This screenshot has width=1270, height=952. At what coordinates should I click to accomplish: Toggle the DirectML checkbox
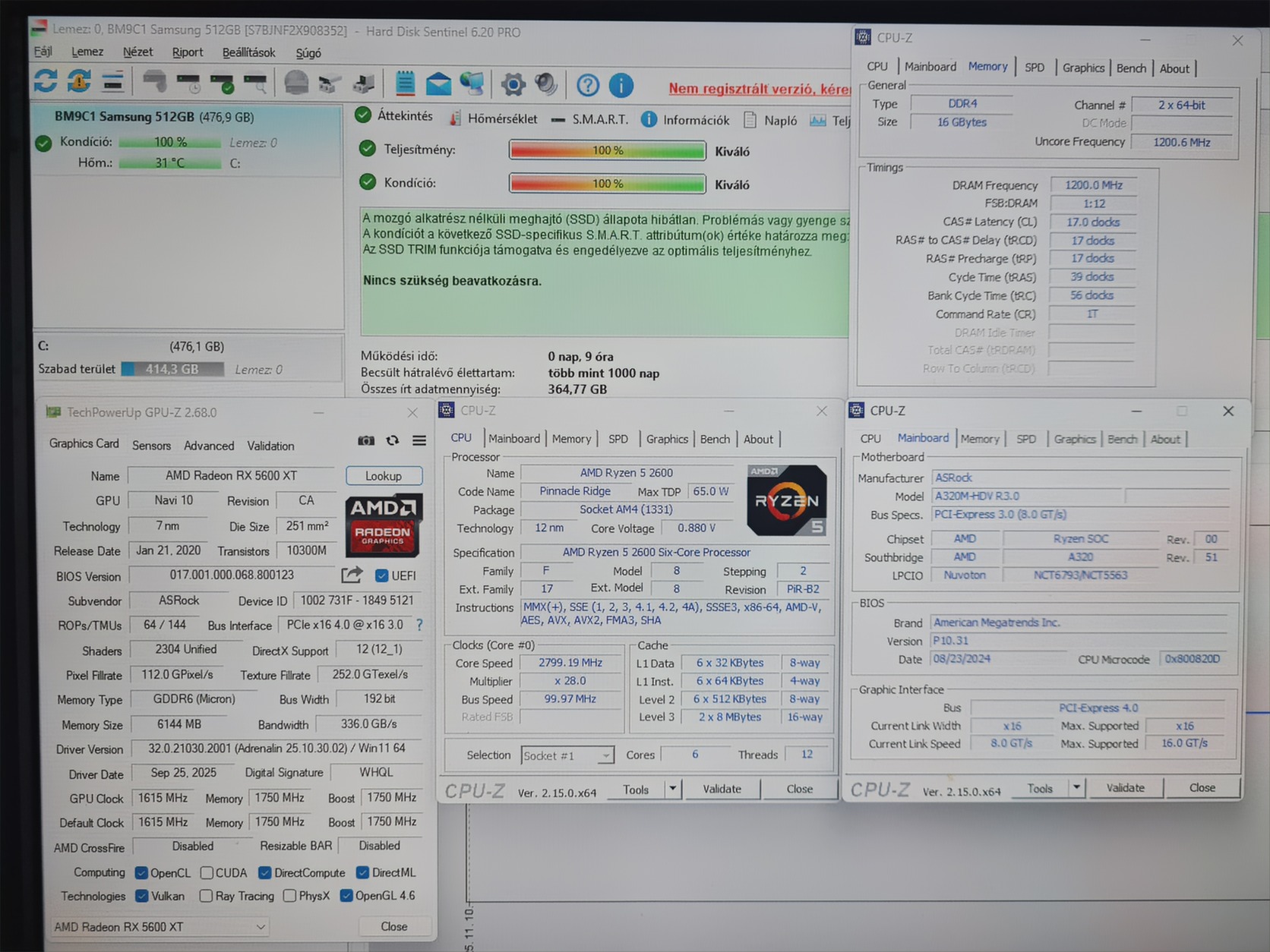(x=363, y=873)
